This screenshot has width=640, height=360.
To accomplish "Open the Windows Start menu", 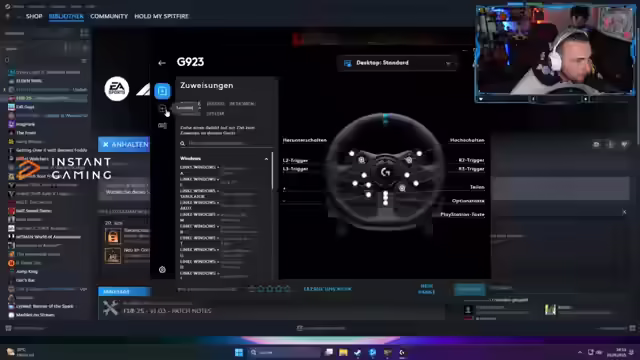I will tap(239, 352).
